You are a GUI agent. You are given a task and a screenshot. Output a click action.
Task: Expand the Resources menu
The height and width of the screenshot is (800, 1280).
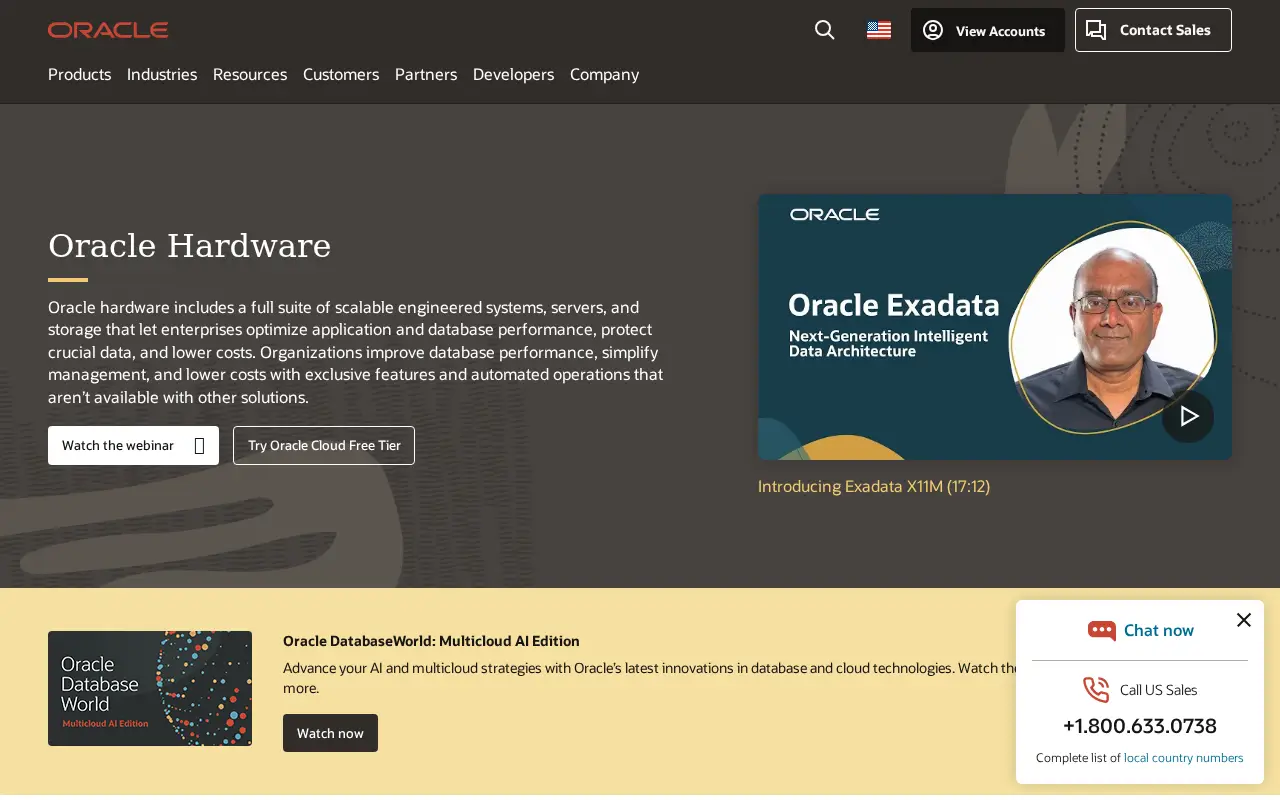(250, 74)
